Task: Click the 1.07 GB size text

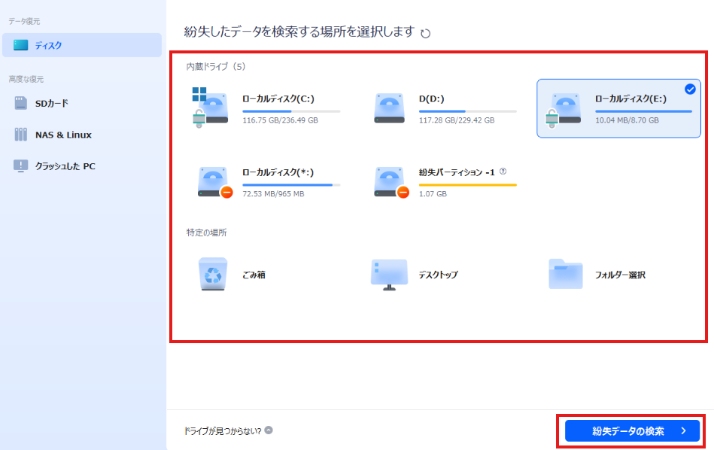Action: click(x=433, y=194)
